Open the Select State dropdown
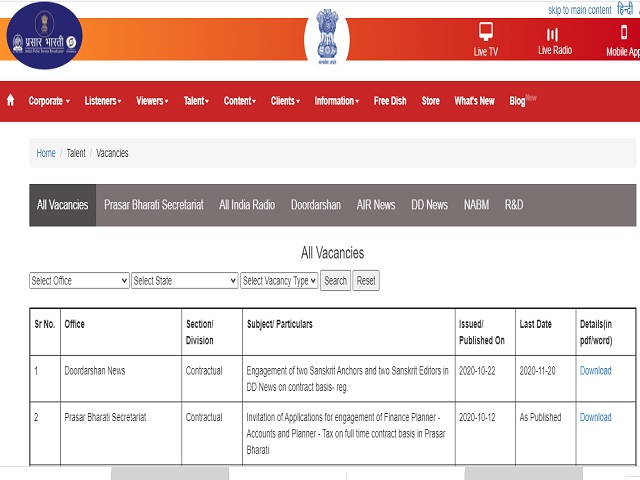This screenshot has height=480, width=640. pyautogui.click(x=184, y=281)
